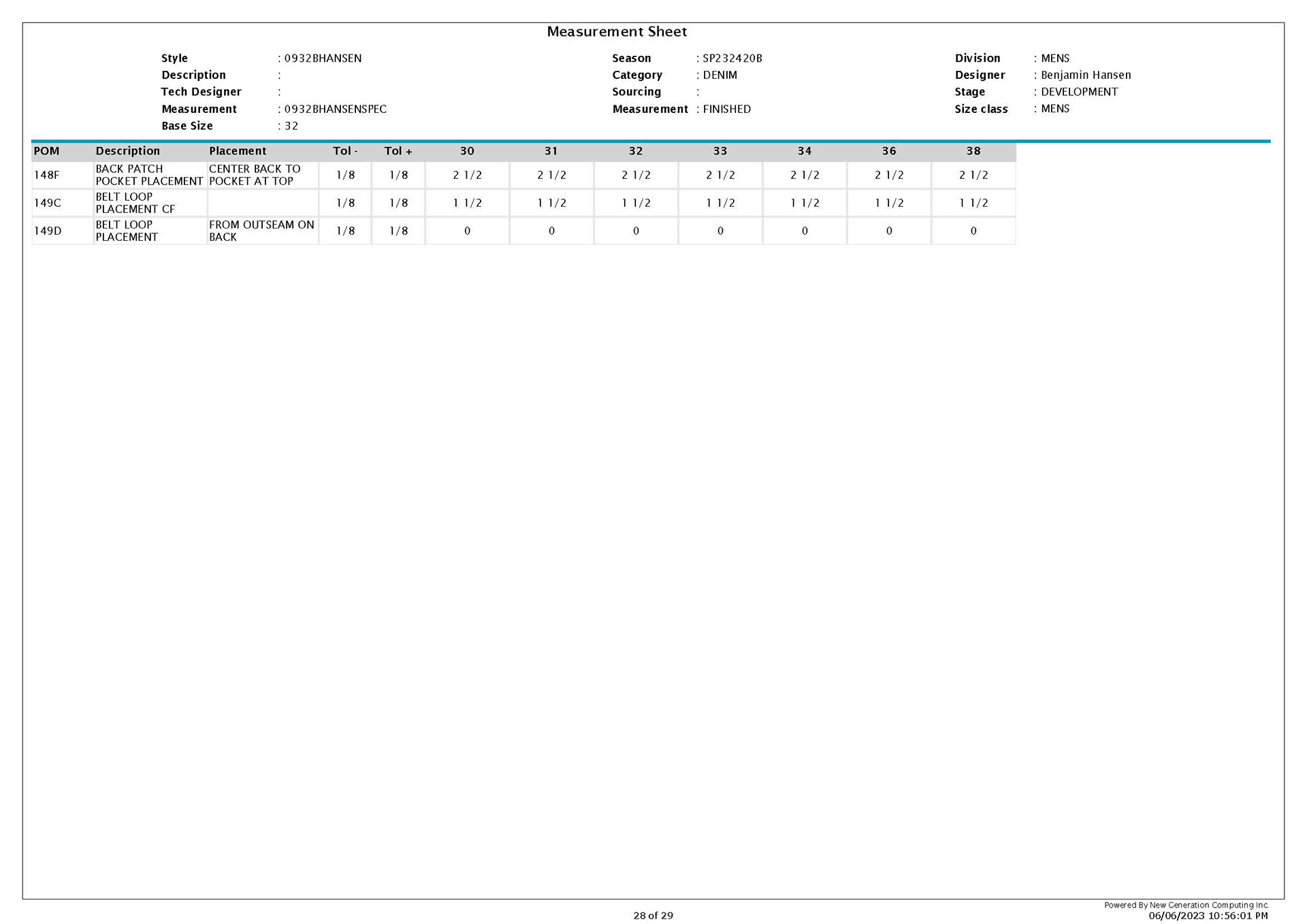The image size is (1307, 924).
Task: Click POM code 148F cell
Action: [x=47, y=175]
